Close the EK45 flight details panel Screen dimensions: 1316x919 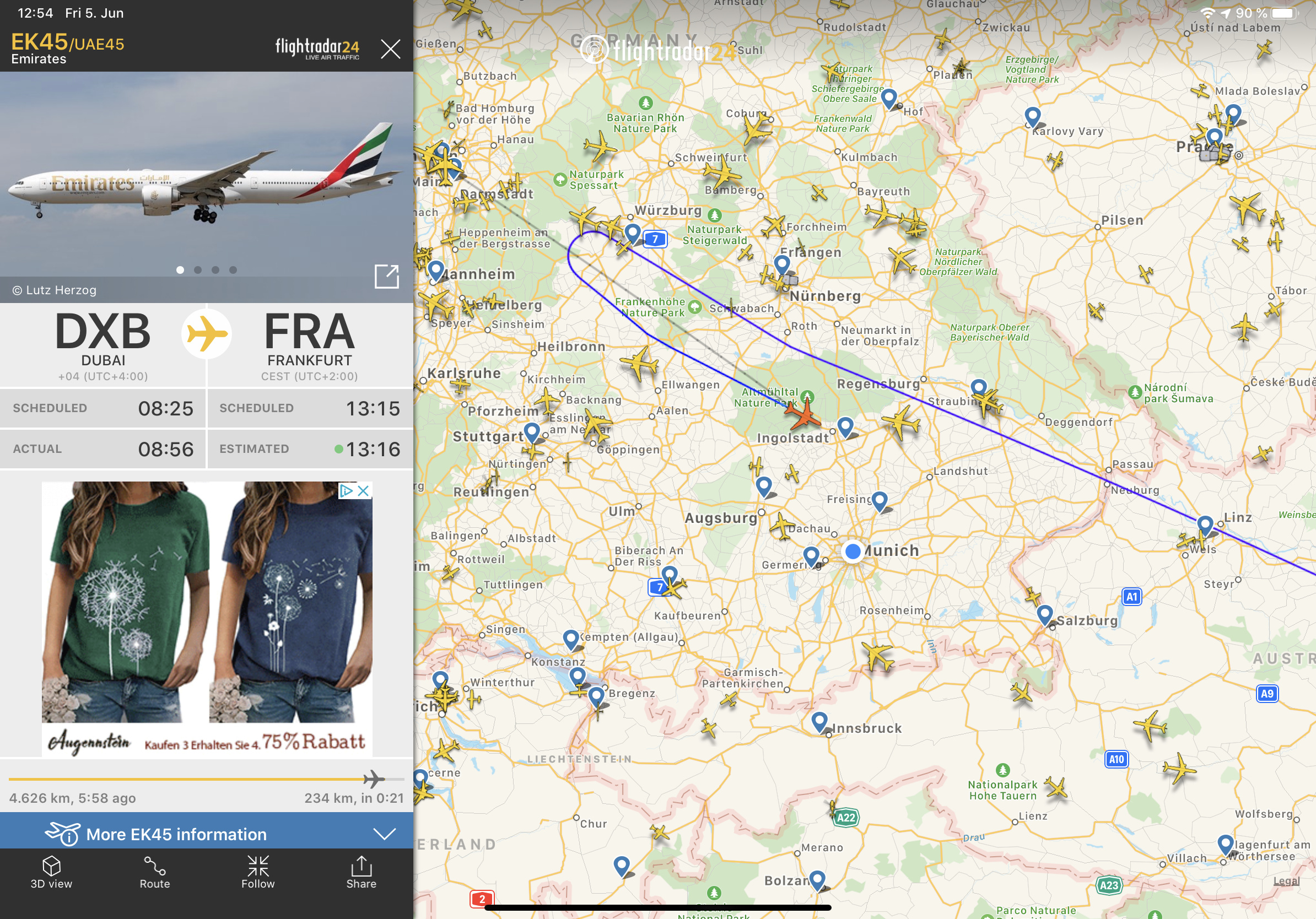point(390,49)
